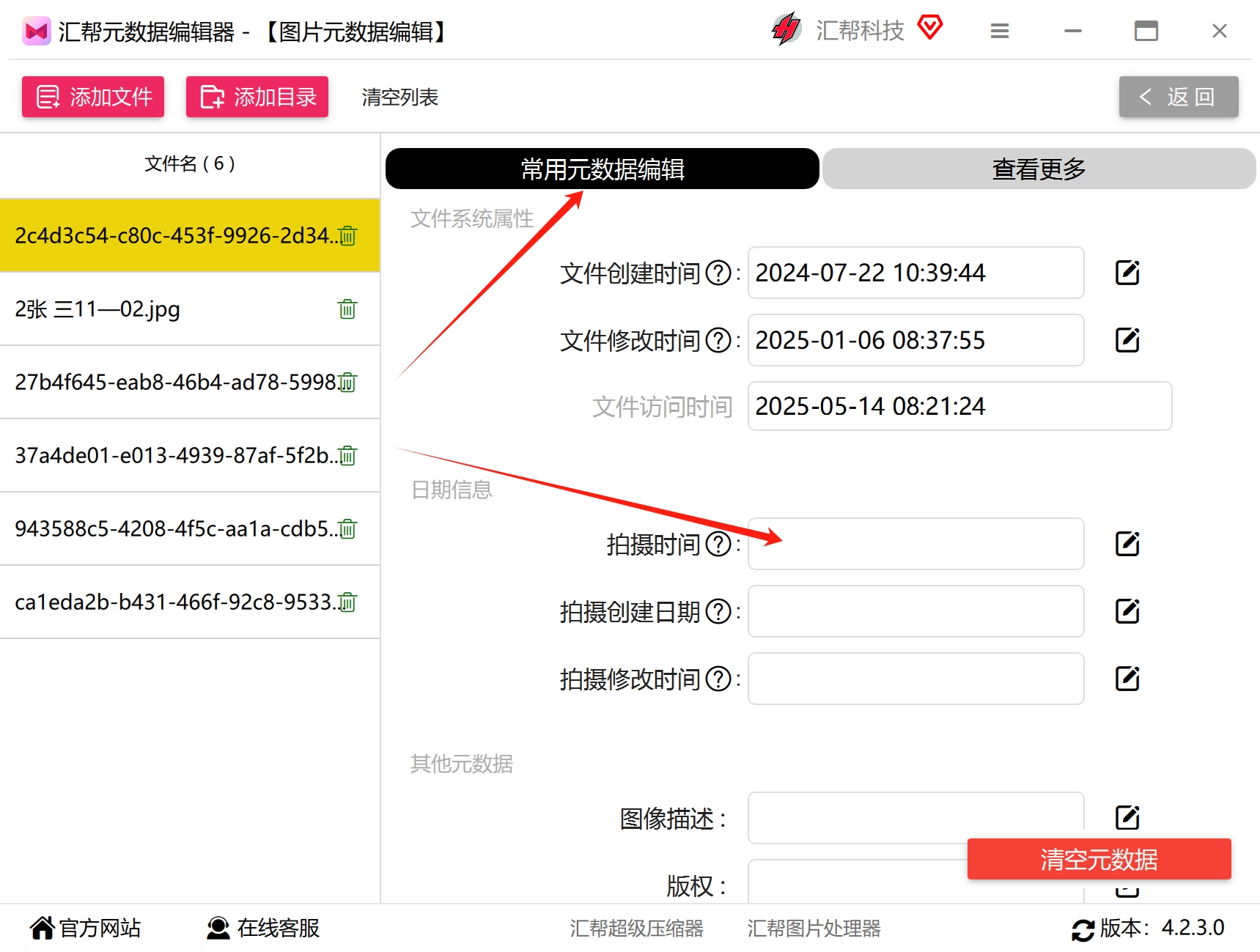Select file 943588c5-4208-4f5c-aa1a-cdb5
Image resolution: width=1260 pixels, height=952 pixels.
point(190,529)
